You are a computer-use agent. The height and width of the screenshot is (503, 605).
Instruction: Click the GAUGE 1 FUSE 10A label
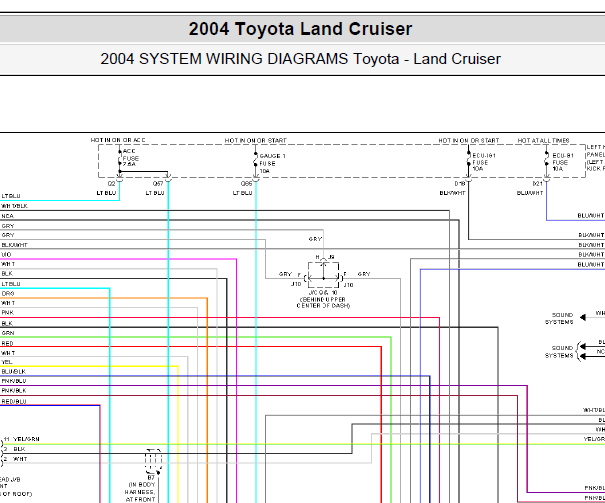coord(272,164)
